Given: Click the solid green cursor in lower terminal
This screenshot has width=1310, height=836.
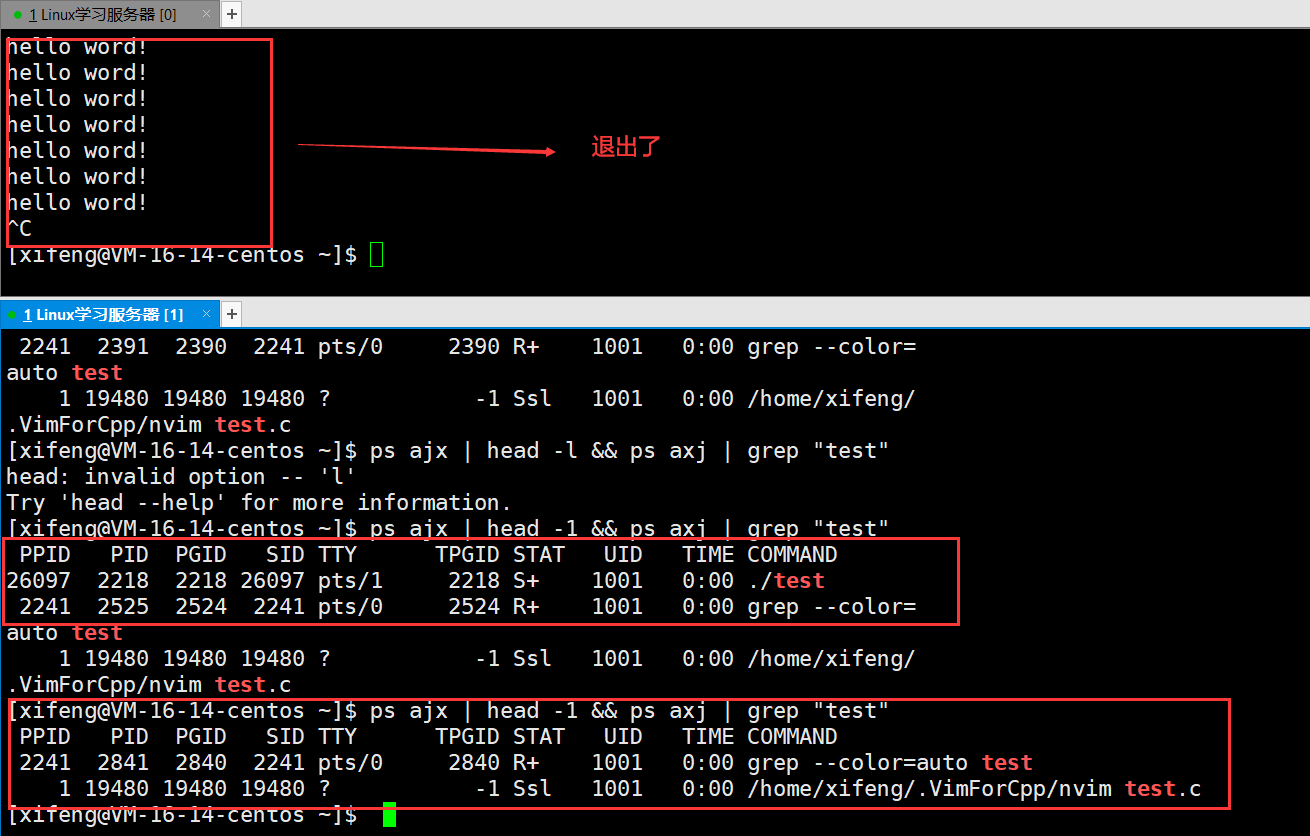Looking at the screenshot, I should [389, 815].
